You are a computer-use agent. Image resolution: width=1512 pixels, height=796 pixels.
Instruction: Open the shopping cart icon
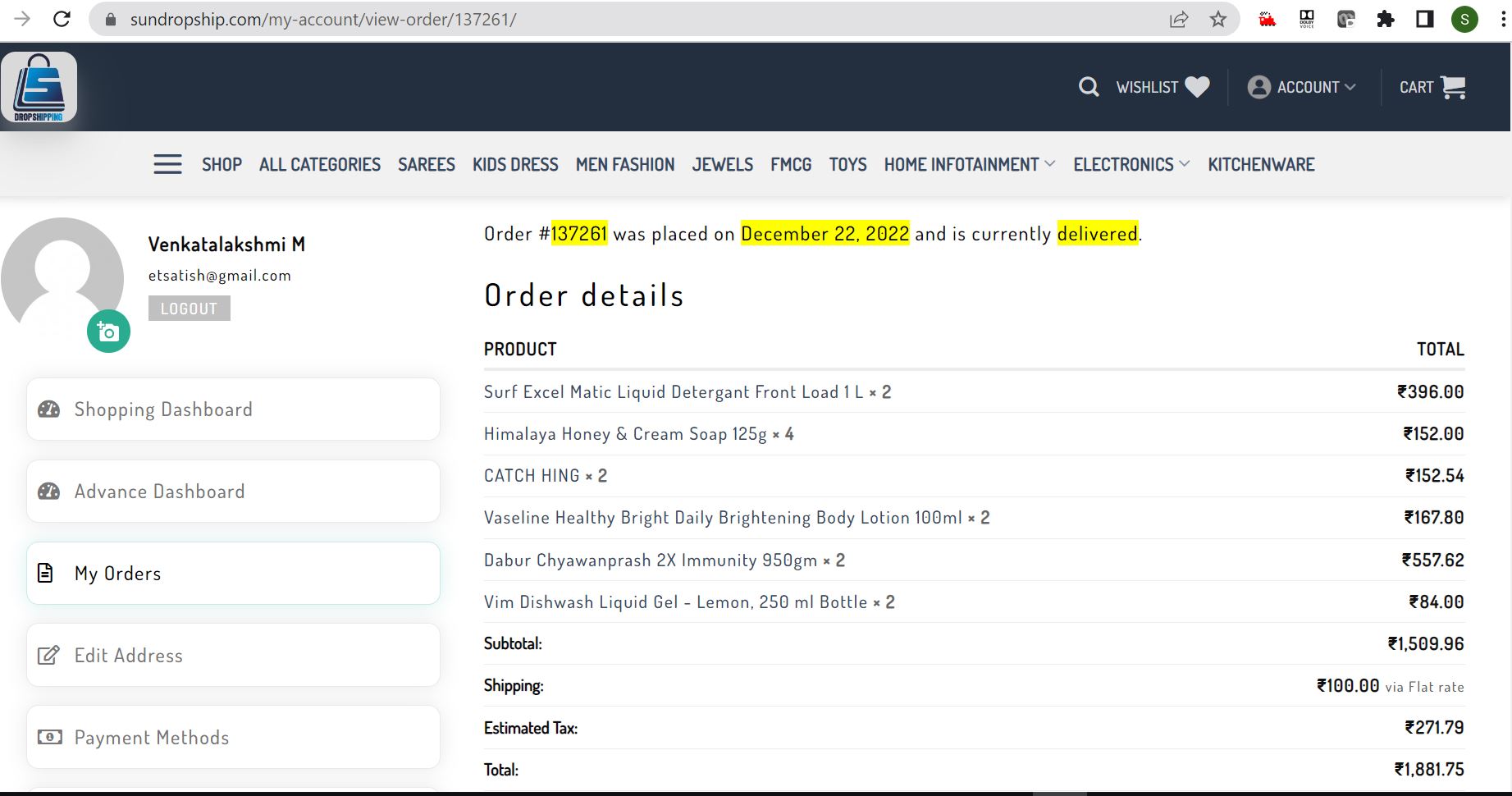[1453, 87]
